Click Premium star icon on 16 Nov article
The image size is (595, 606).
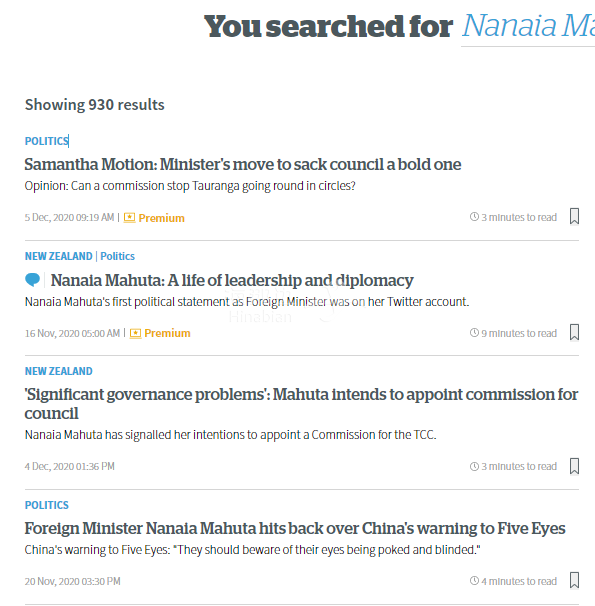point(135,333)
